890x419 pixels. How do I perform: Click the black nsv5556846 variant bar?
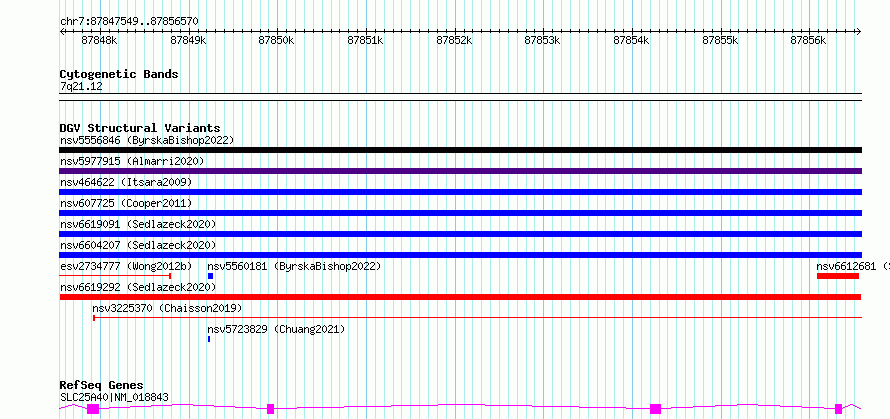tap(460, 150)
